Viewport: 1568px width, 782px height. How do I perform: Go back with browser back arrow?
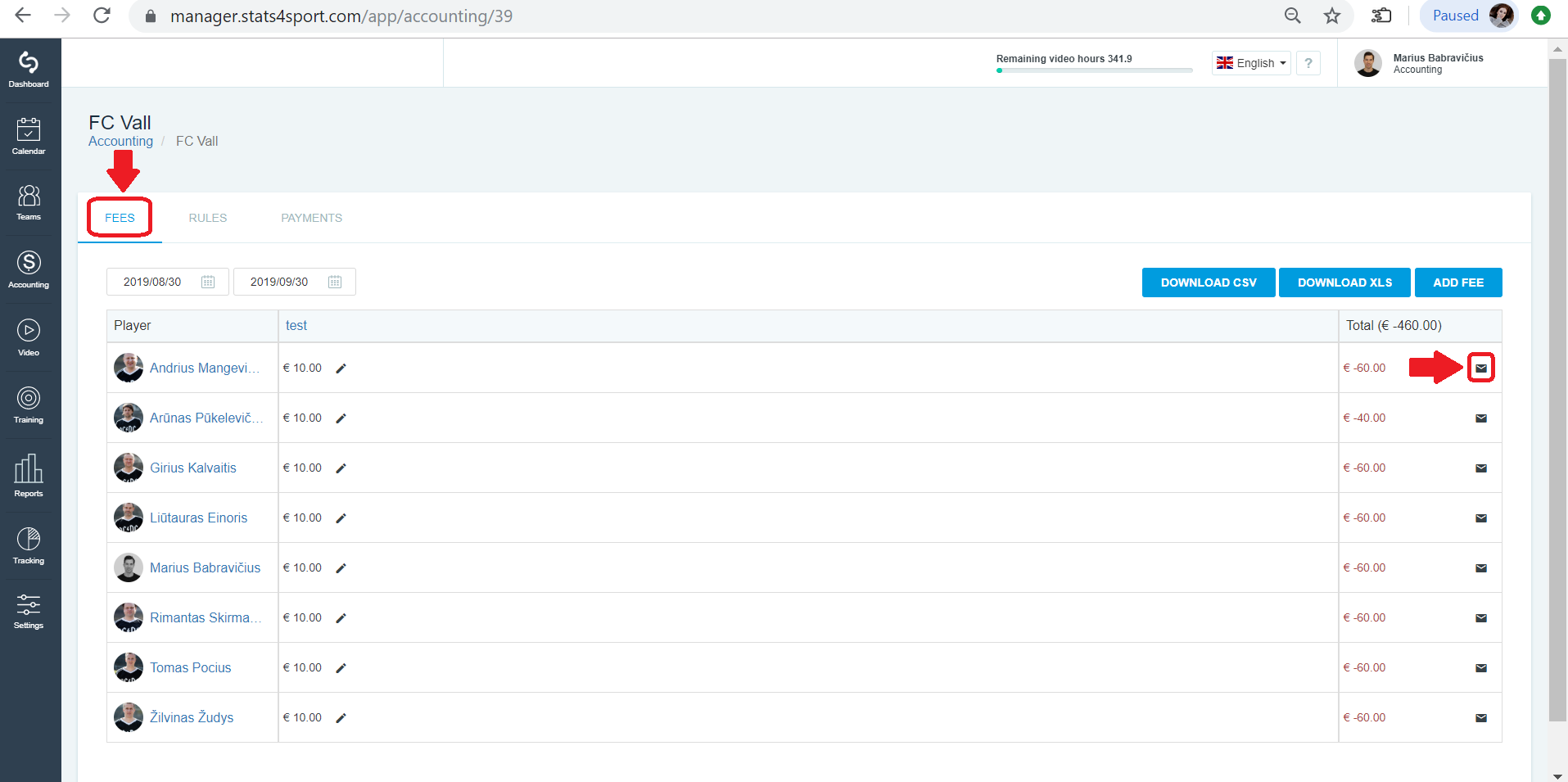tap(23, 16)
